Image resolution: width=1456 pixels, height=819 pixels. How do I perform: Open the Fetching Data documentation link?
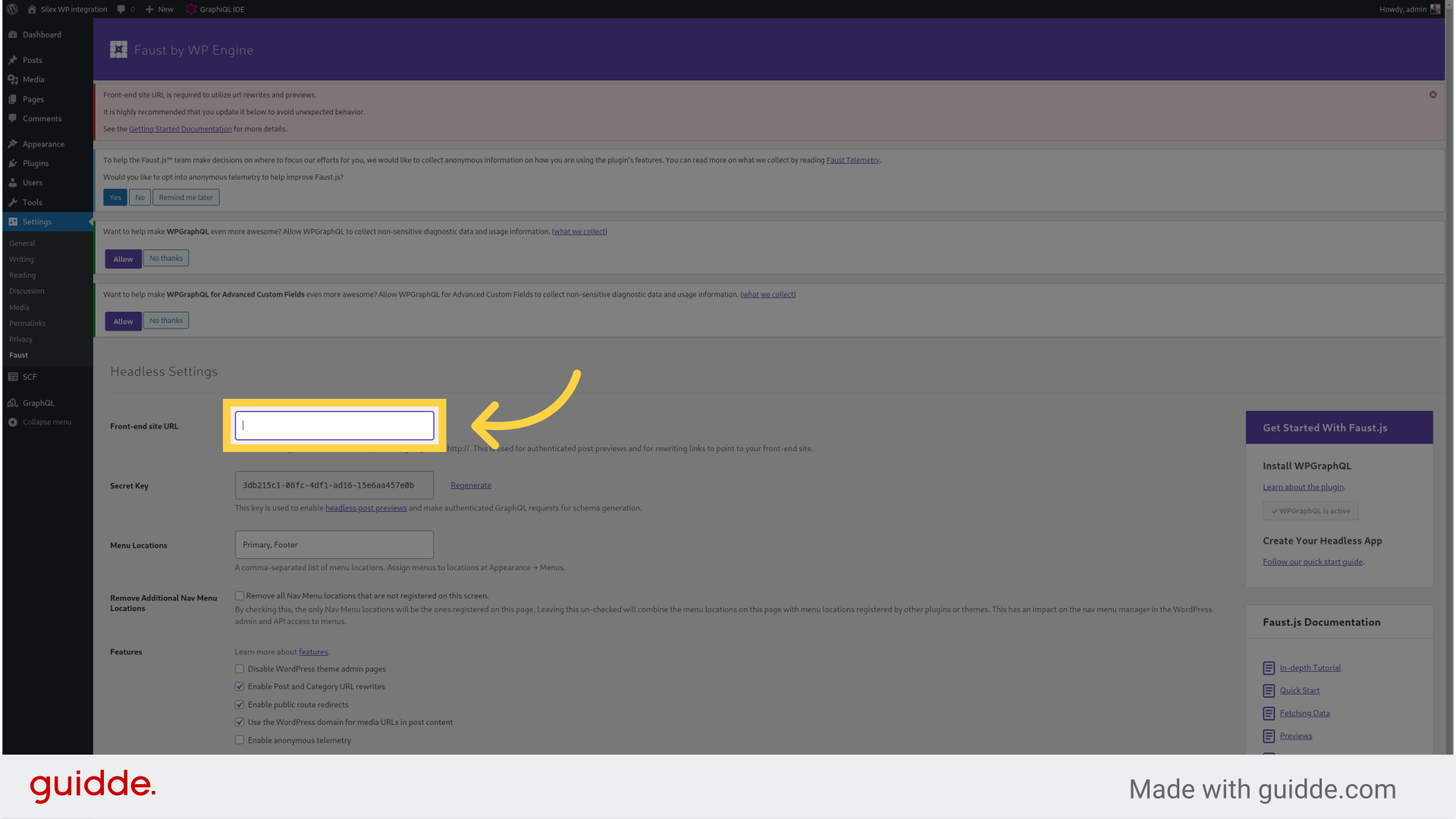[1304, 714]
